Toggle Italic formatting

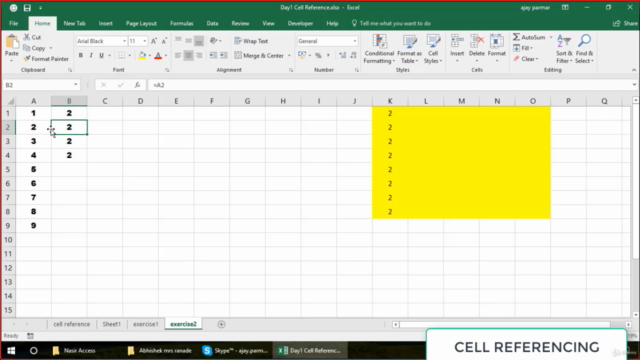tap(91, 56)
